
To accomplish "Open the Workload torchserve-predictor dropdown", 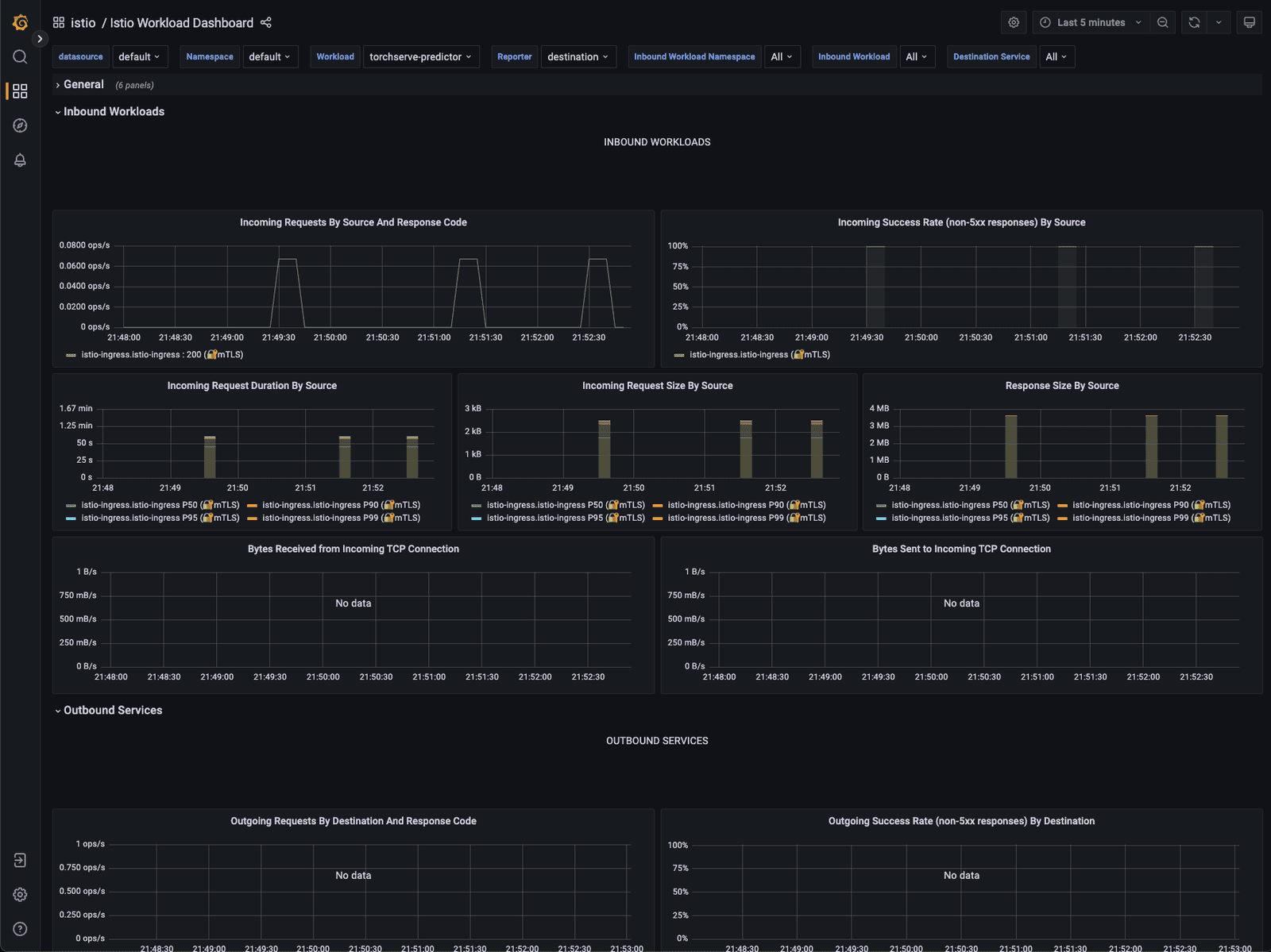I will point(421,57).
